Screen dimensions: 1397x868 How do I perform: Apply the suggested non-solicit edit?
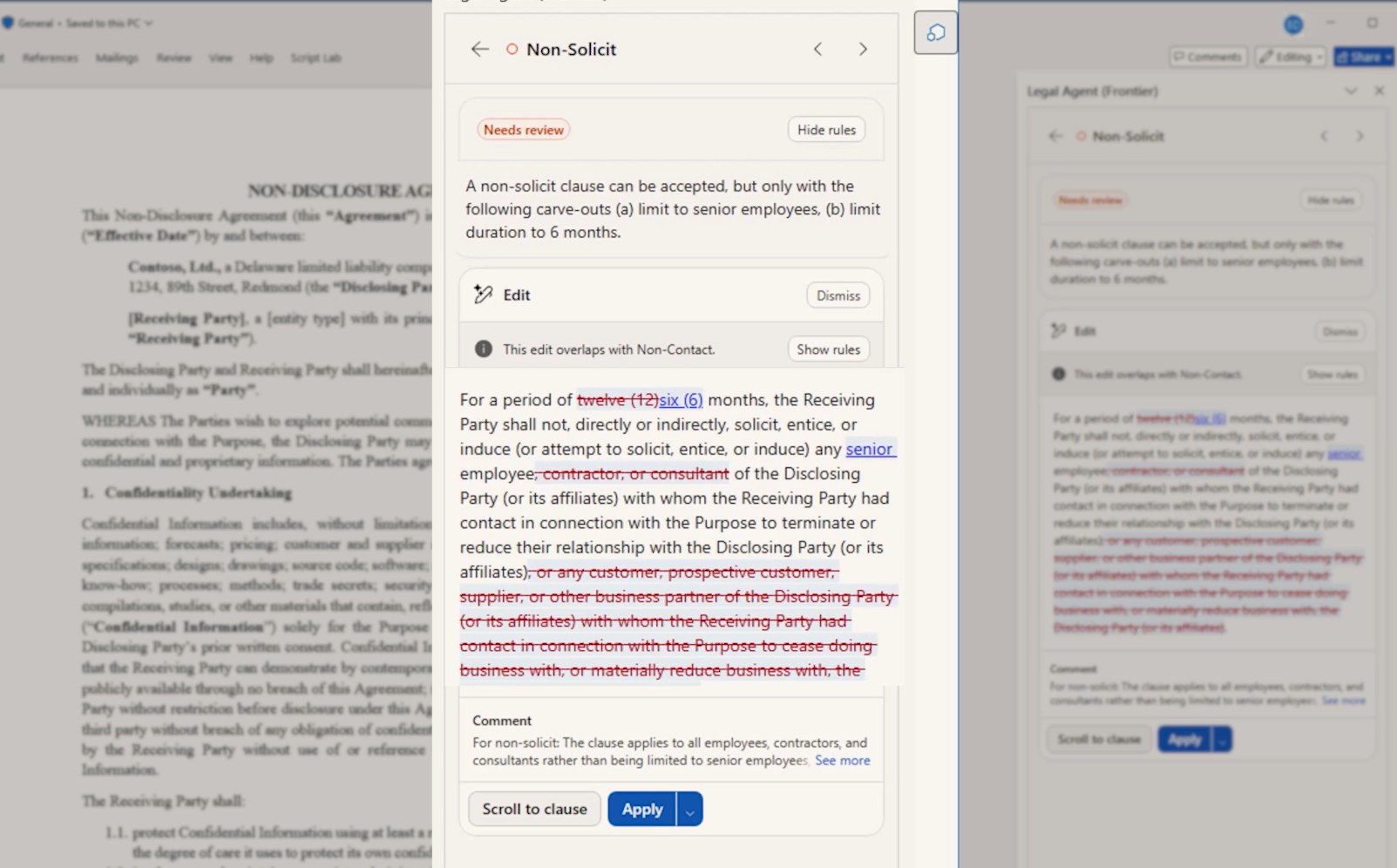coord(642,809)
